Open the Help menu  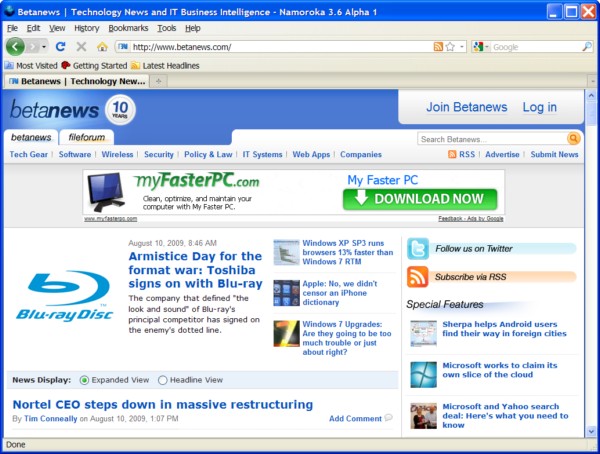coord(192,28)
